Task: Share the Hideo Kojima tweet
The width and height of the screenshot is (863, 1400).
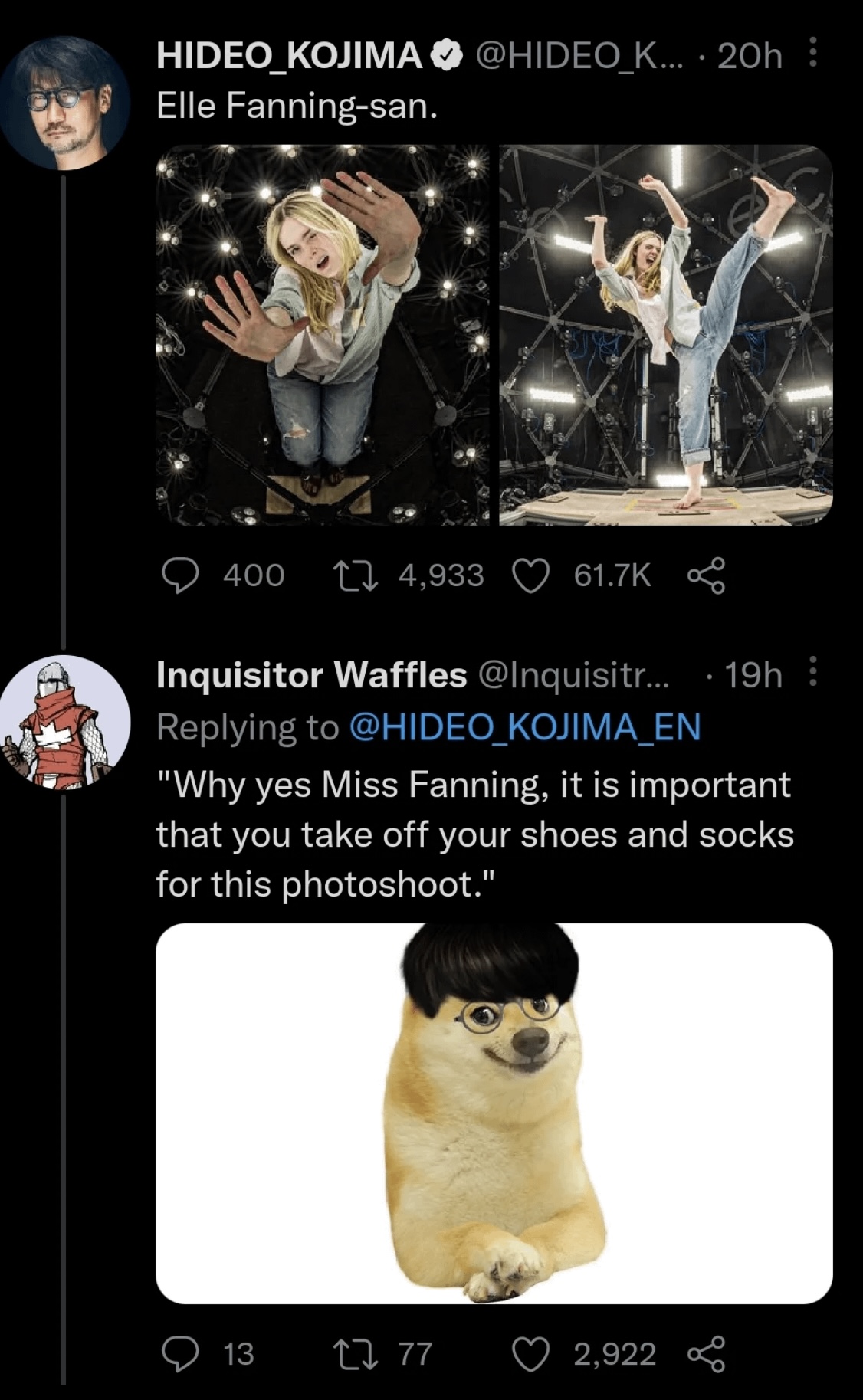Action: tap(706, 575)
